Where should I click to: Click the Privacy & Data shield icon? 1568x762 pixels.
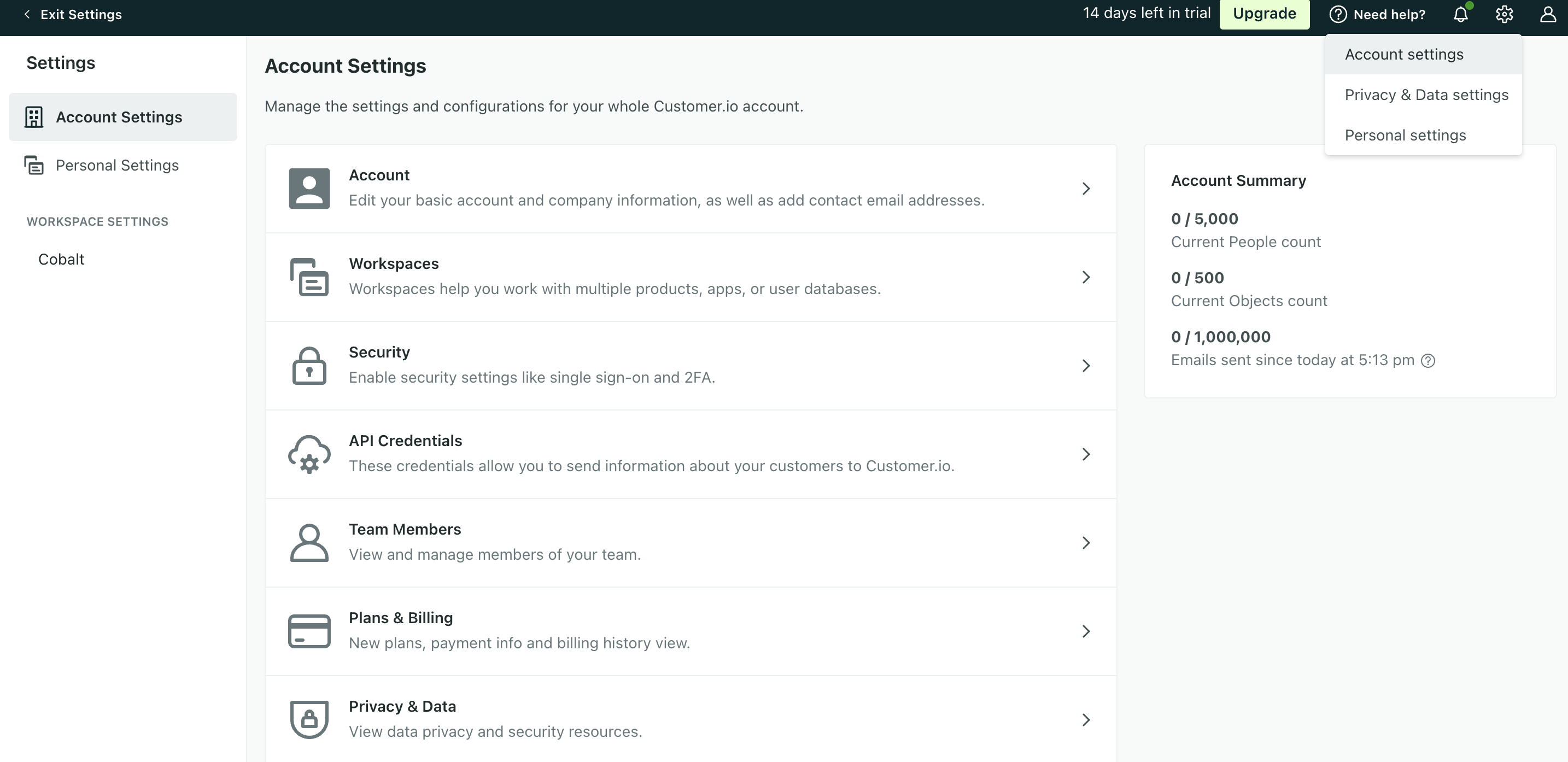click(309, 719)
